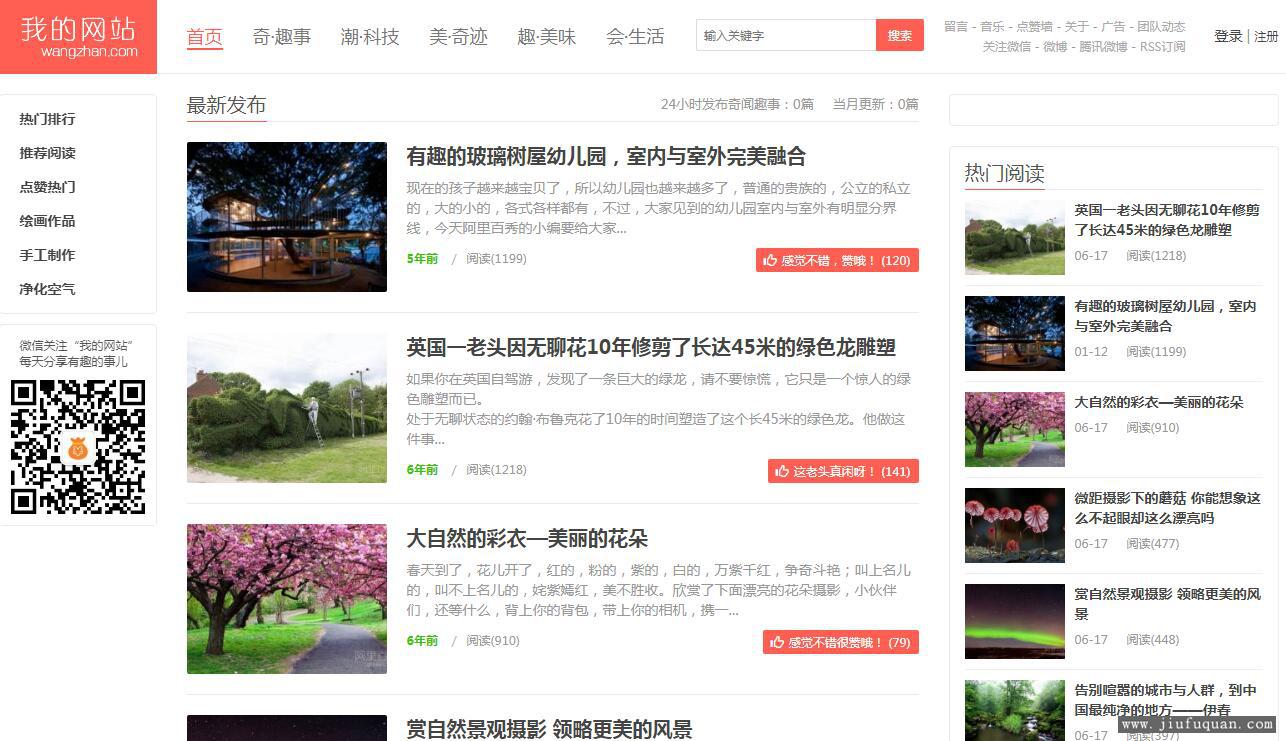Viewport: 1286px width, 741px height.
Task: Like the article with 感觉不错,赞哦 (120) button
Action: [837, 260]
